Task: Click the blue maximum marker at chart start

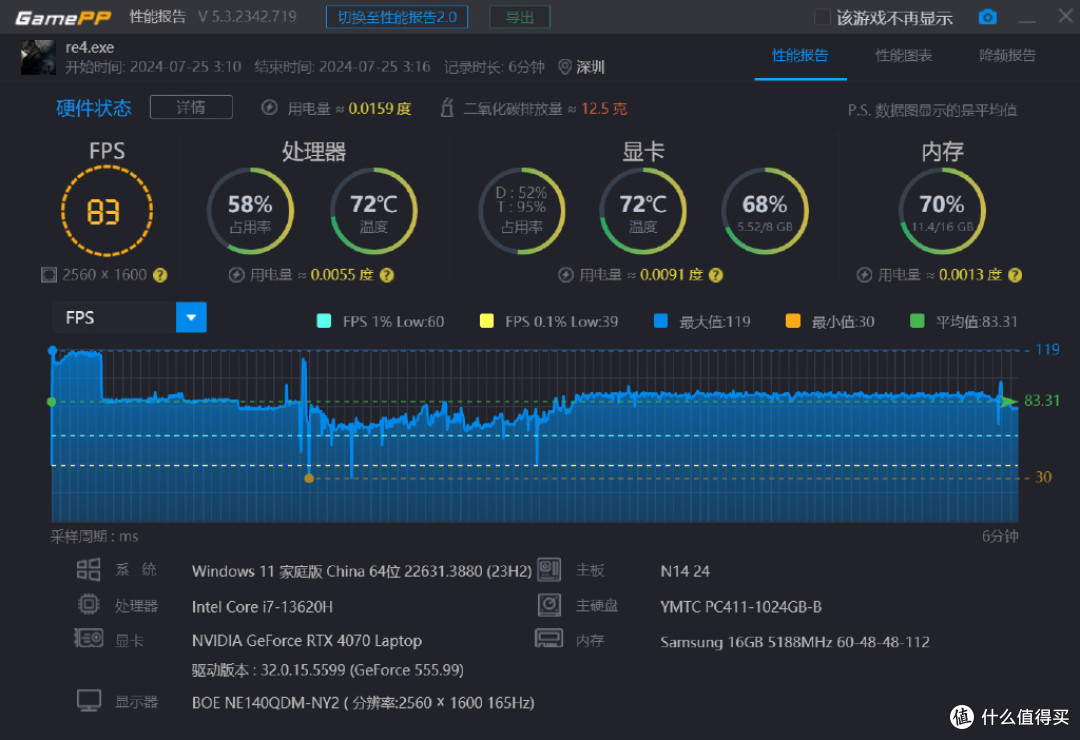Action: coord(52,351)
